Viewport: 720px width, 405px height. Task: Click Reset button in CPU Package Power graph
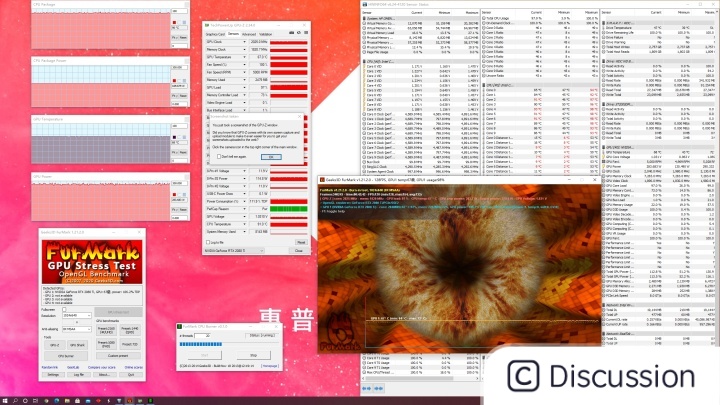[183, 96]
